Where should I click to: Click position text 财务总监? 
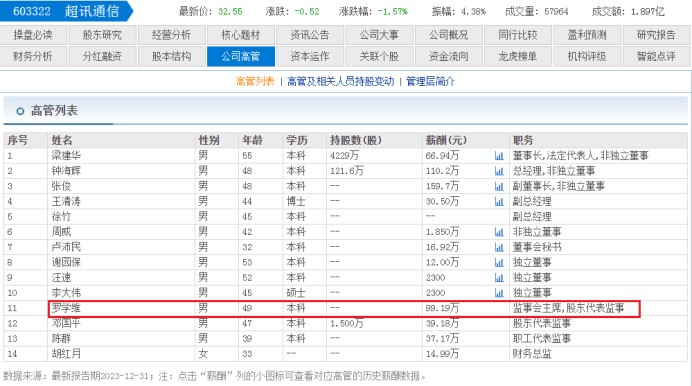tap(532, 354)
